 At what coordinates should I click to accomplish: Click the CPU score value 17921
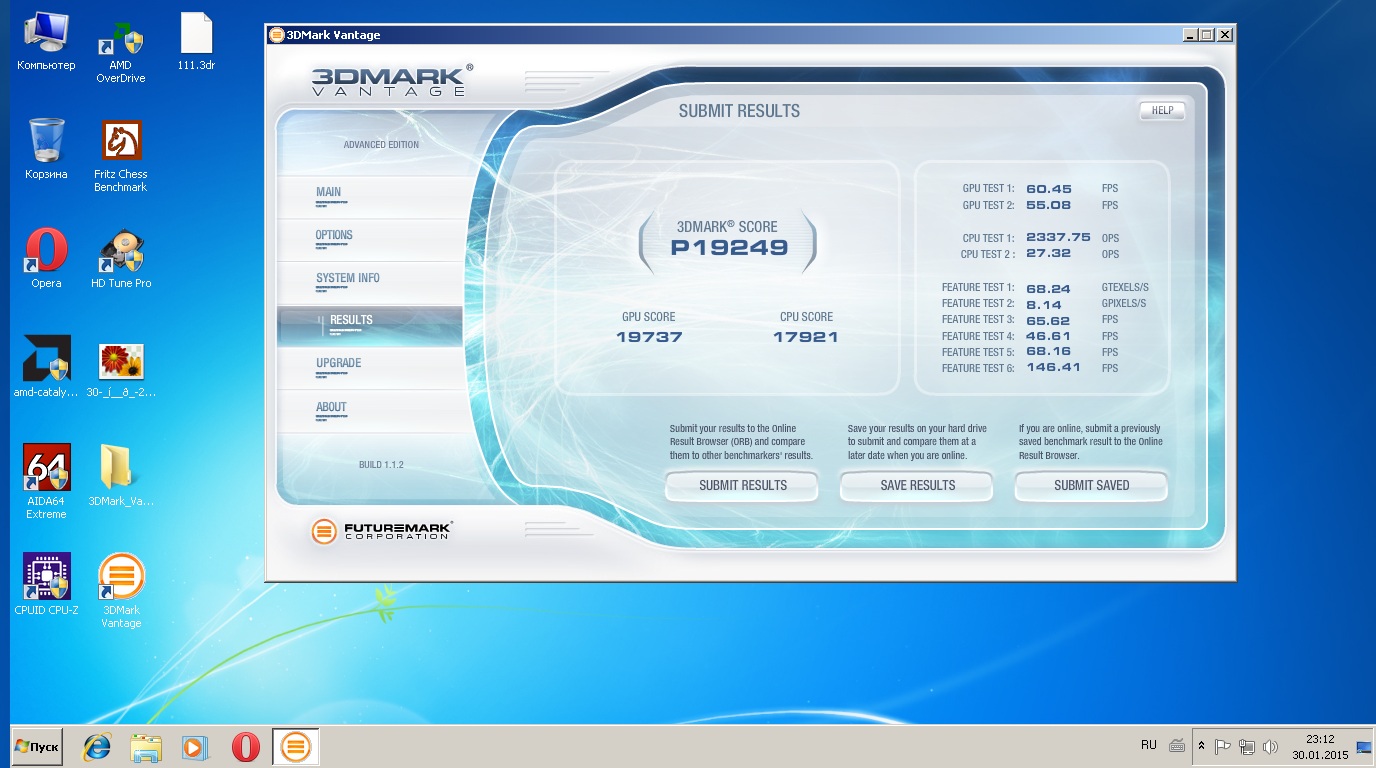click(806, 337)
